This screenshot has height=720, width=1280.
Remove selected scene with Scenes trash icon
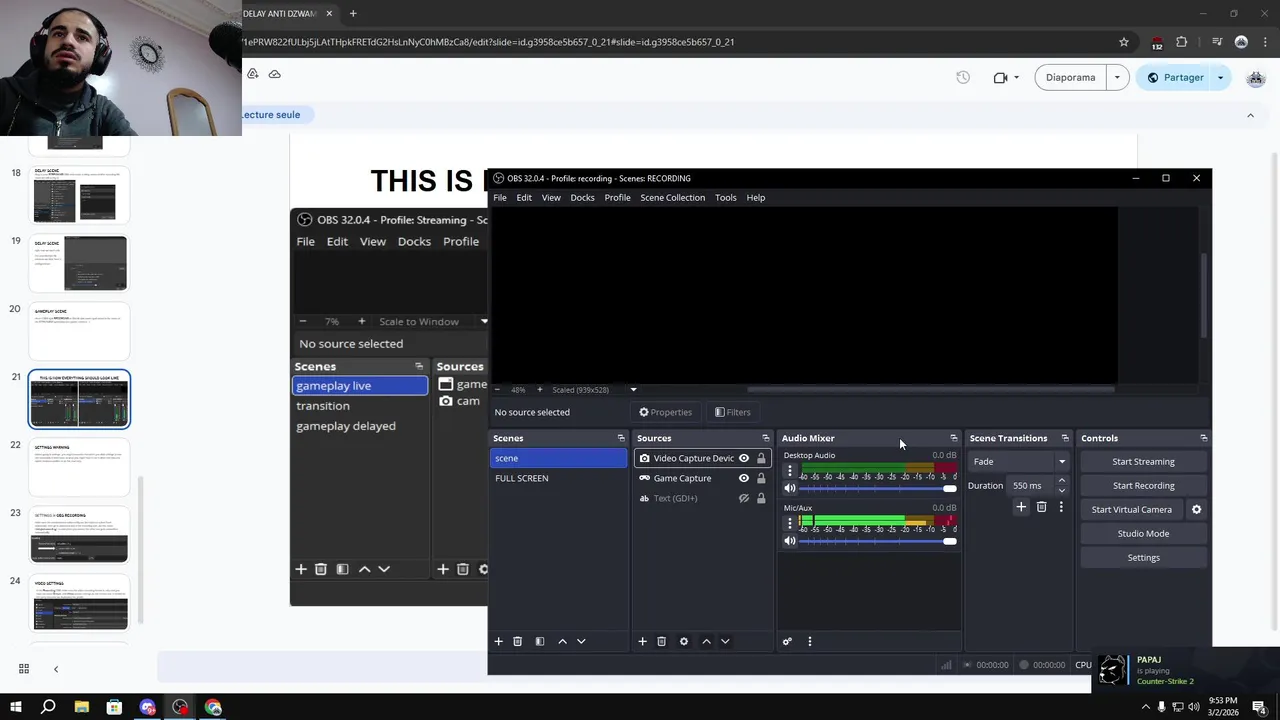coord(517,641)
